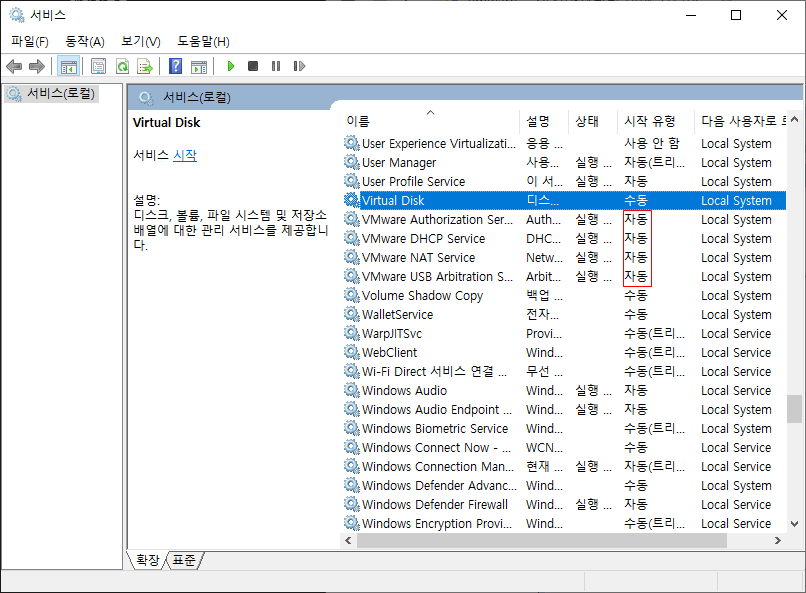Click the gear icon next to WarpJITSvc
This screenshot has width=806, height=593.
click(x=352, y=333)
